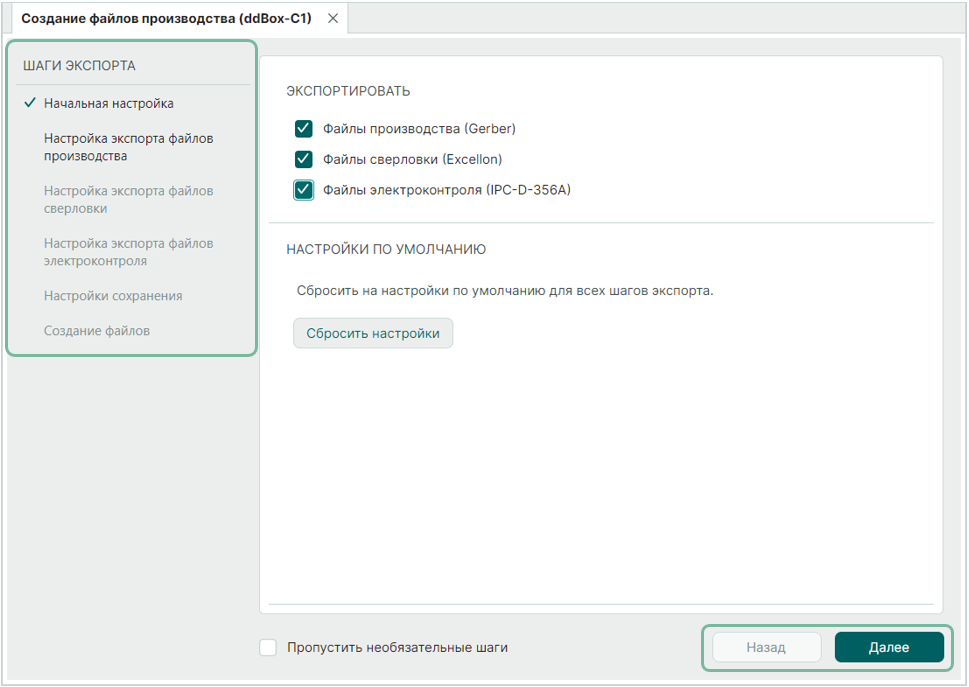This screenshot has width=969, height=687.
Task: Toggle 'Файлы электроконтроля (IPC-D-356A)' checkbox
Action: pos(303,190)
